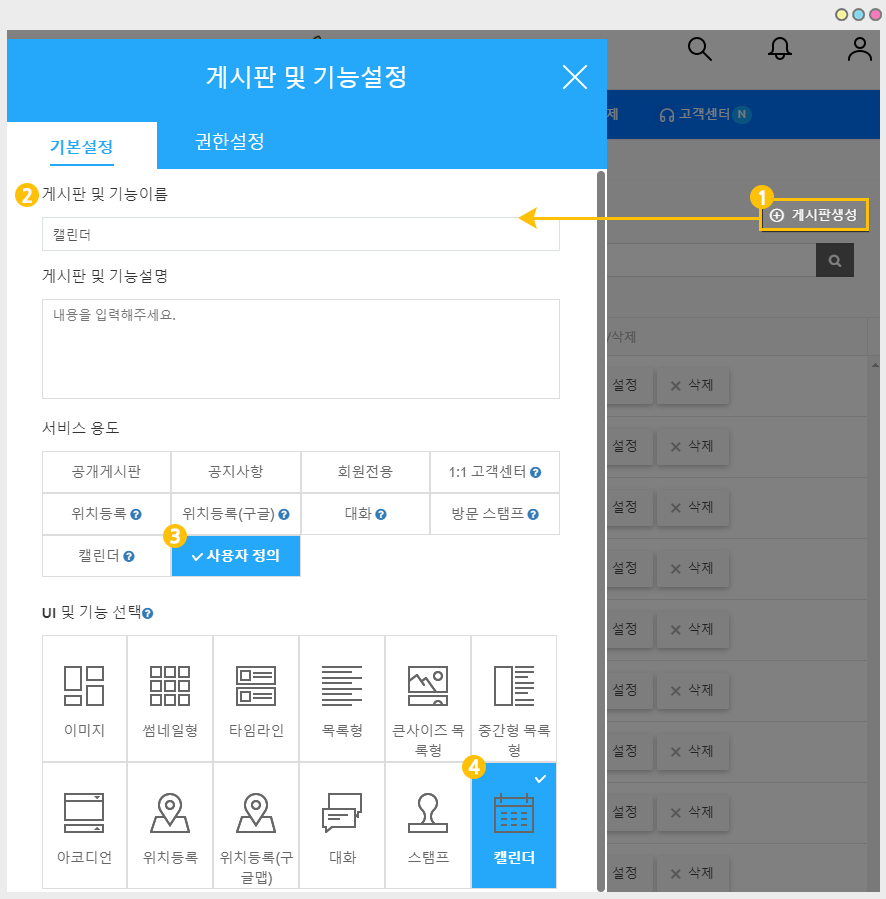Screen dimensions: 886x899
Task: Click the 게시판 및 기능설명 text area
Action: 300,348
